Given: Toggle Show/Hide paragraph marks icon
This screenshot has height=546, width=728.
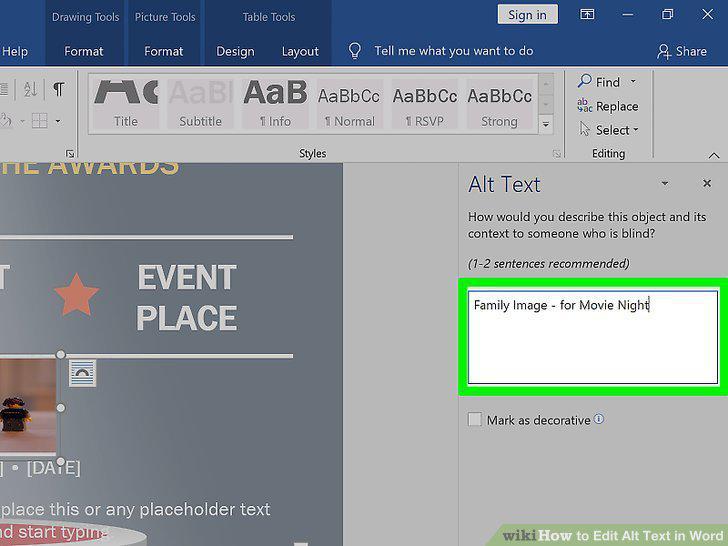Looking at the screenshot, I should pyautogui.click(x=58, y=89).
